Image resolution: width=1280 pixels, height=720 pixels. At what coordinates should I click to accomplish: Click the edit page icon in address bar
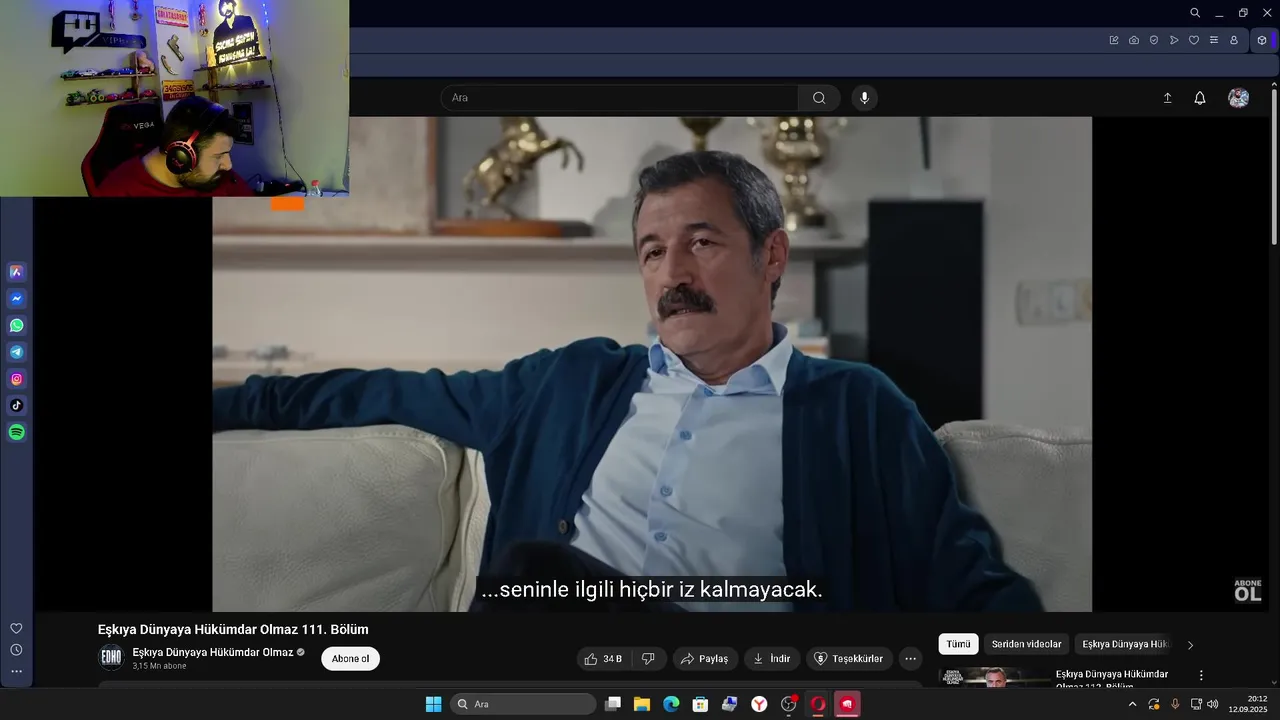click(1114, 40)
